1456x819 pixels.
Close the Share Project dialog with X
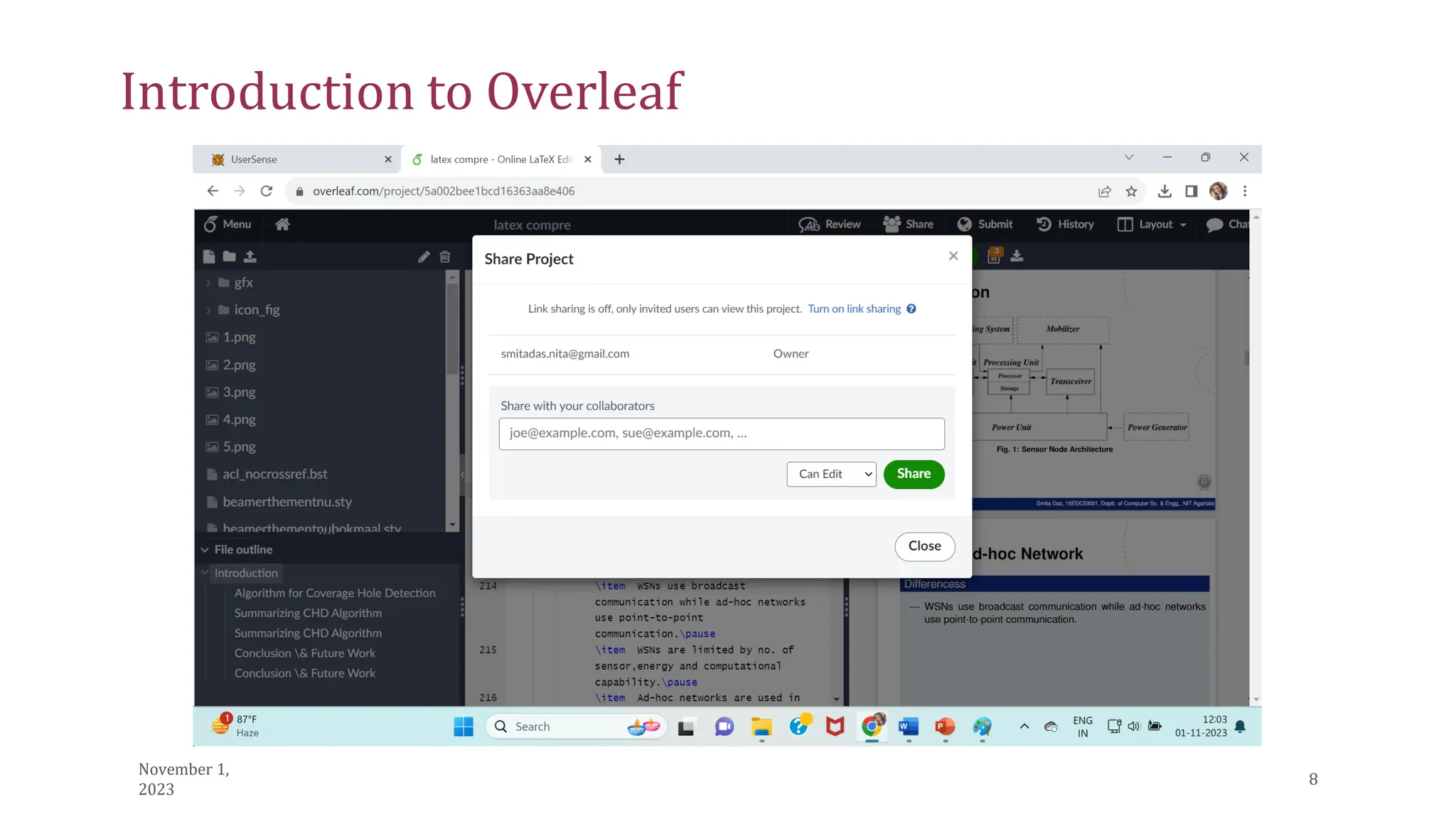pos(953,256)
